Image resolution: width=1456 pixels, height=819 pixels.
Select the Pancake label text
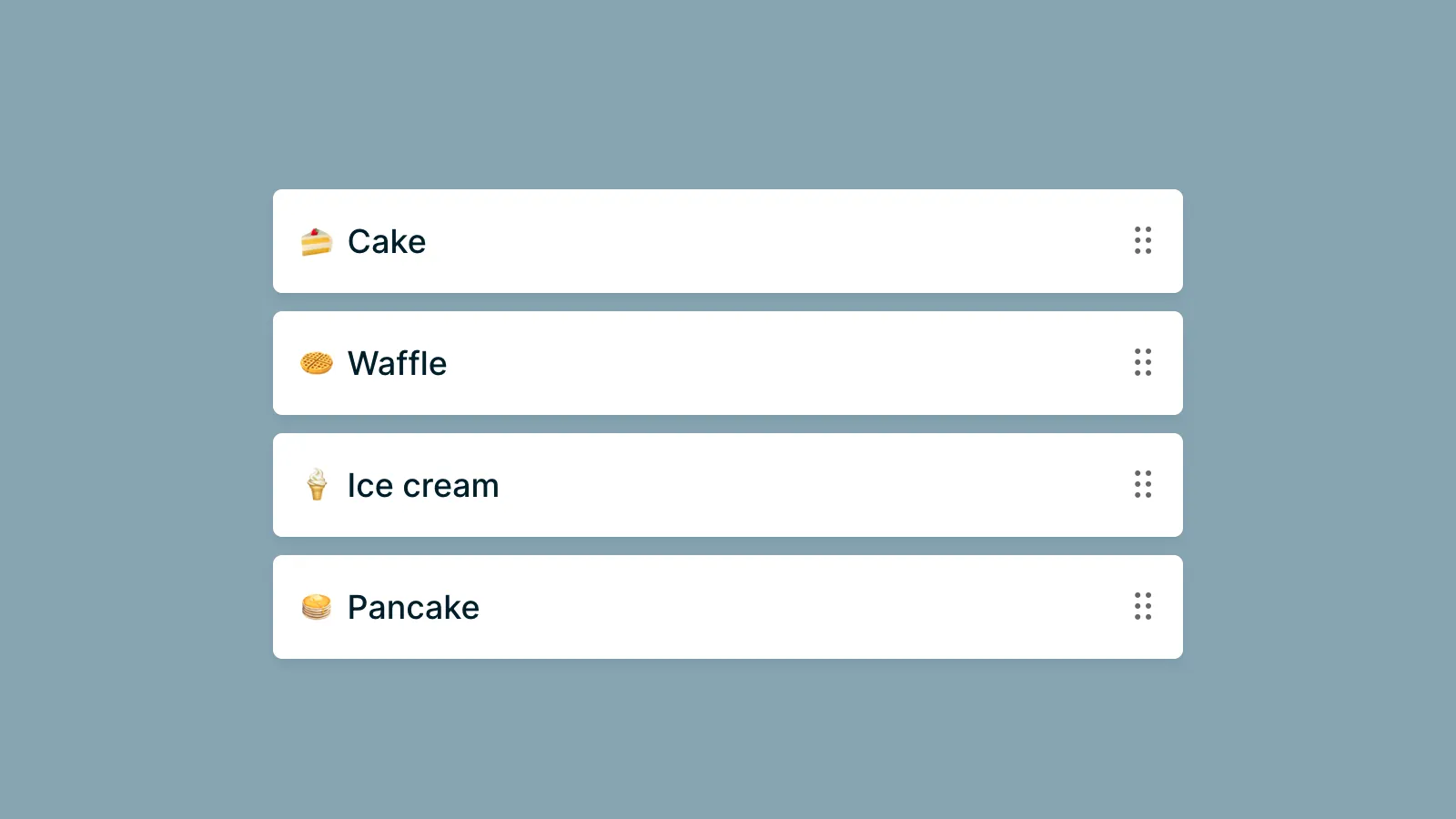point(412,607)
